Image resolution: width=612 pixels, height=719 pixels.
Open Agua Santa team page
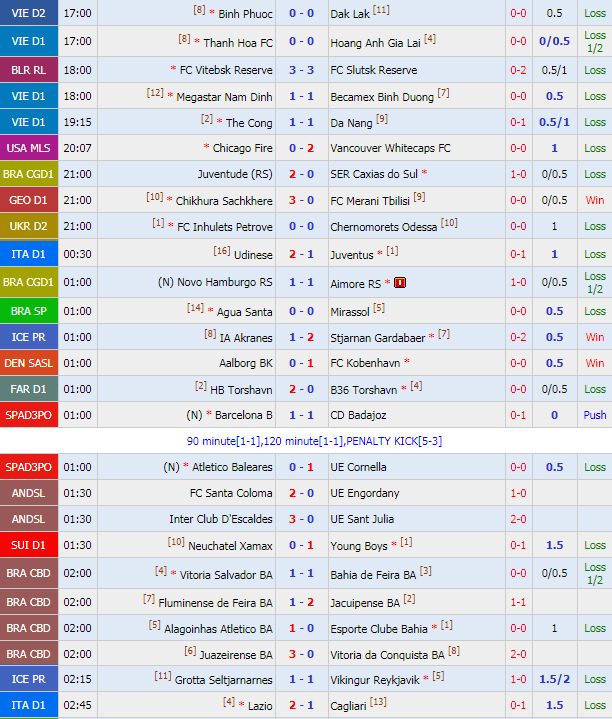pyautogui.click(x=244, y=312)
